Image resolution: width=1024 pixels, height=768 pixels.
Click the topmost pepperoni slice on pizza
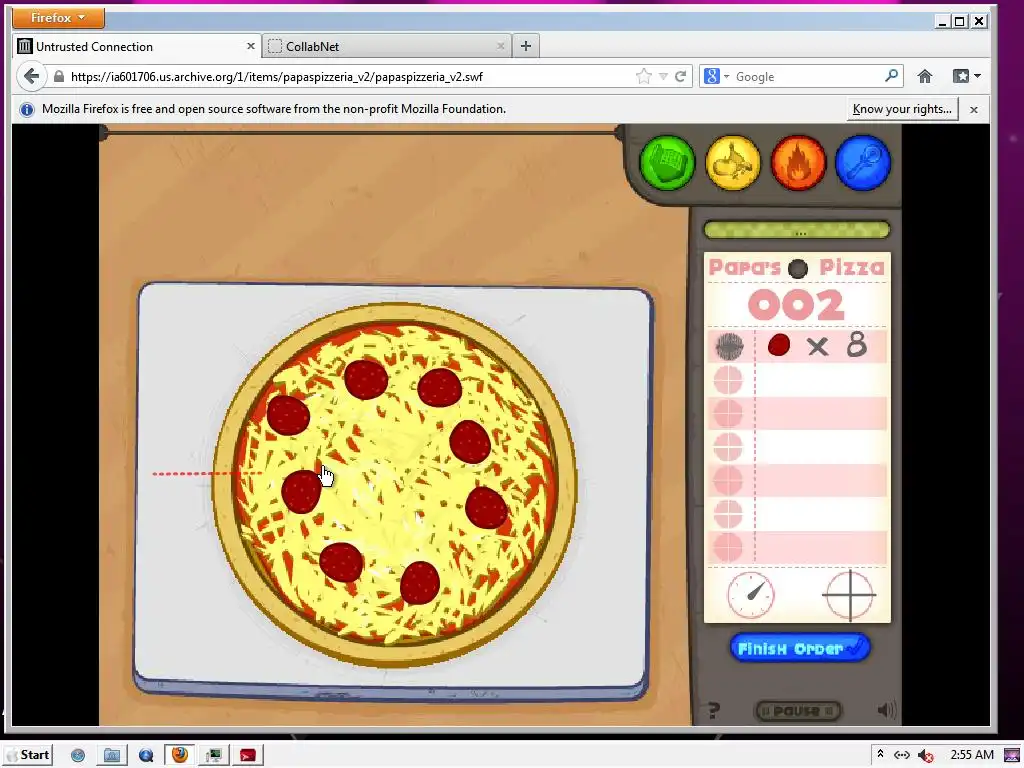click(366, 379)
